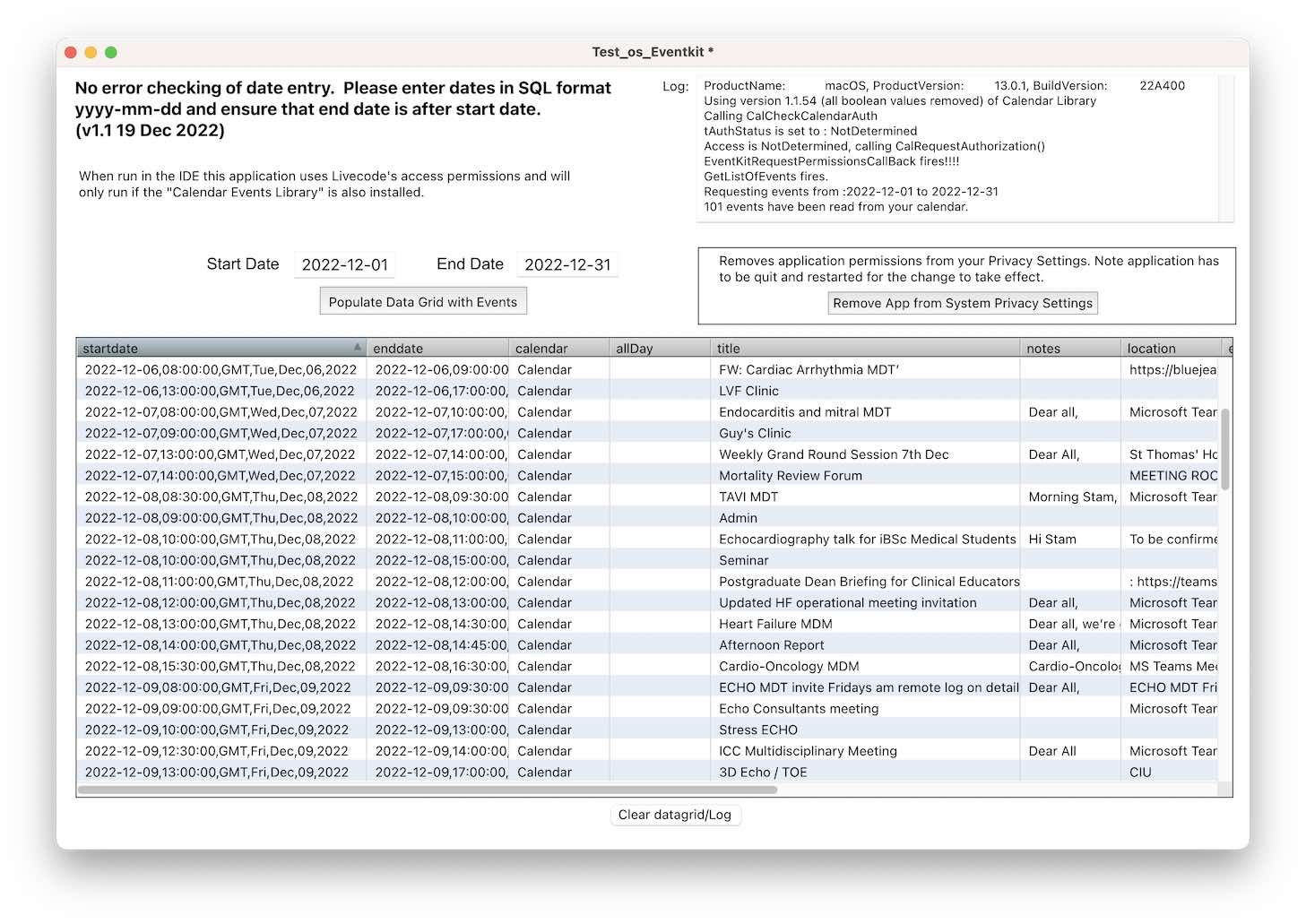Image resolution: width=1306 pixels, height=924 pixels.
Task: Select the TAVI MDT event row
Action: click(748, 497)
